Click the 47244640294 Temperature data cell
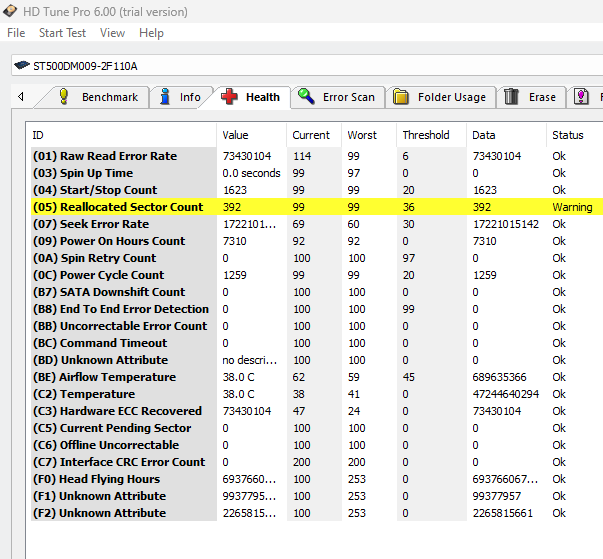This screenshot has height=559, width=603. (506, 394)
